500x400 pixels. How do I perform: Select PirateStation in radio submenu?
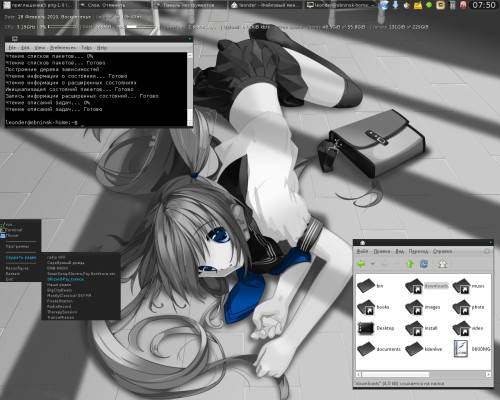[60, 301]
